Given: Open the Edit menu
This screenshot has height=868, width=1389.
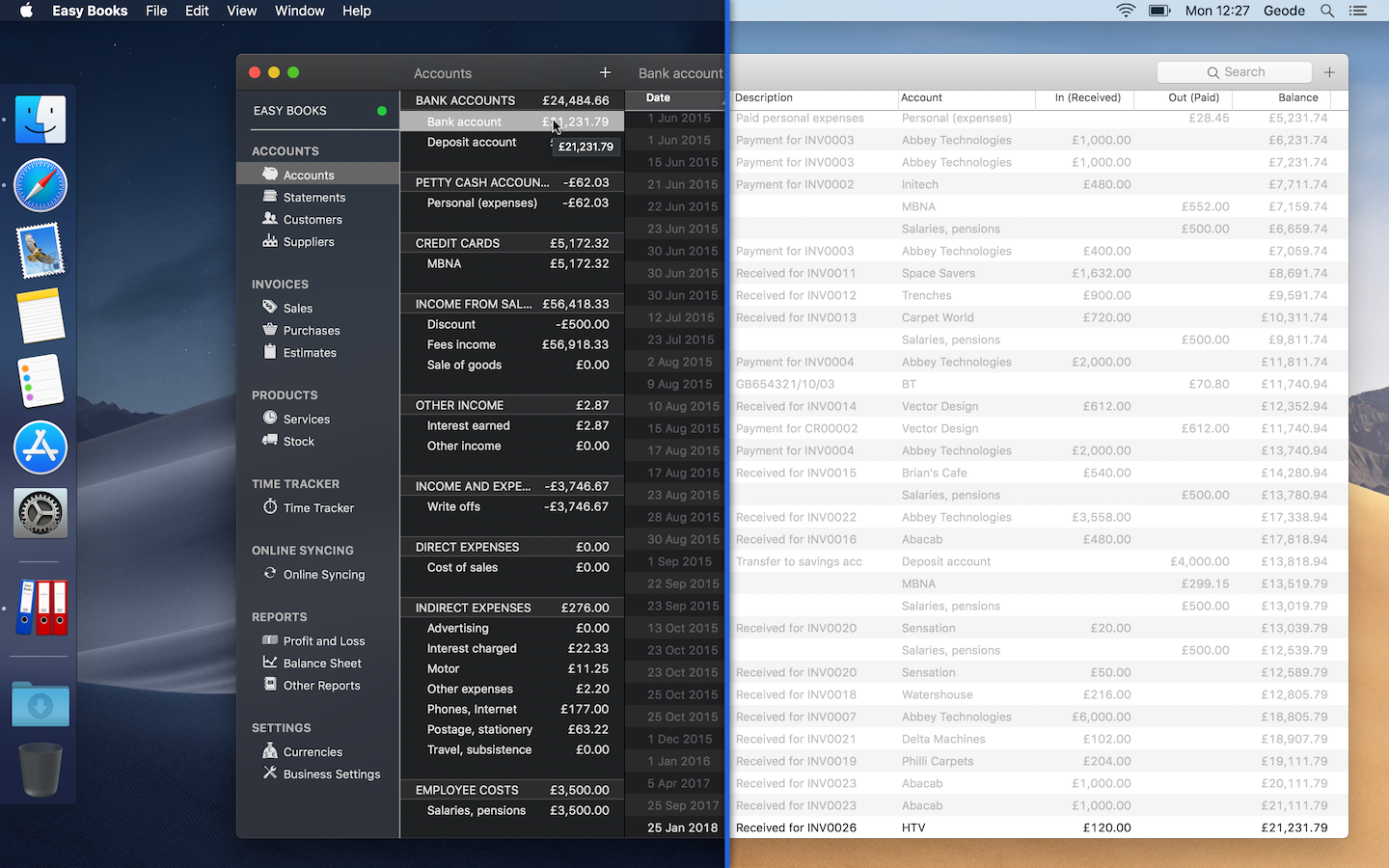Looking at the screenshot, I should [197, 11].
